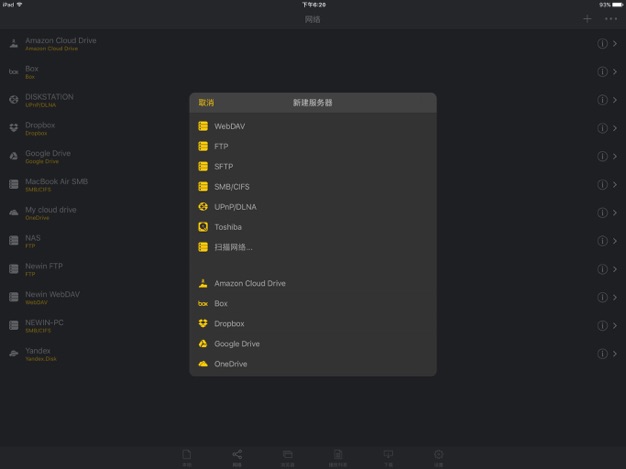Select 扫描网络 scan network option
Viewport: 626px width, 469px height.
click(233, 247)
